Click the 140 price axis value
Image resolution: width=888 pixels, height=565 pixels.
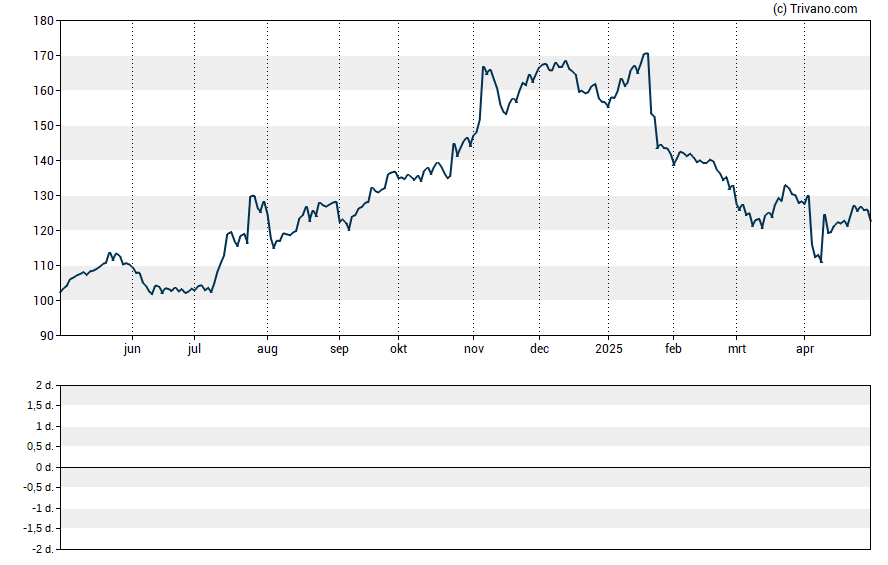point(44,161)
